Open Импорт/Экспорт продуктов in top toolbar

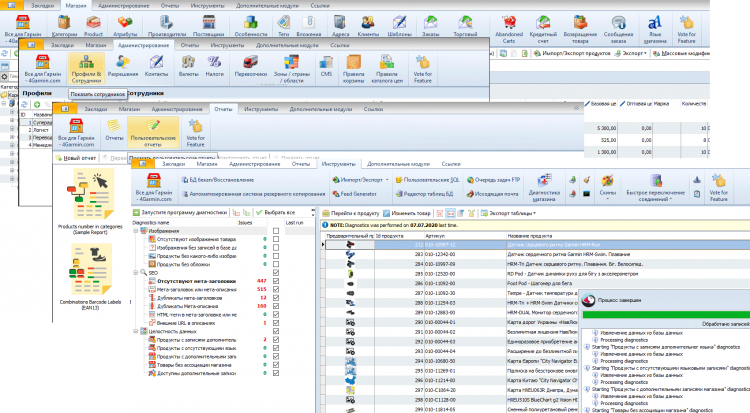point(572,53)
